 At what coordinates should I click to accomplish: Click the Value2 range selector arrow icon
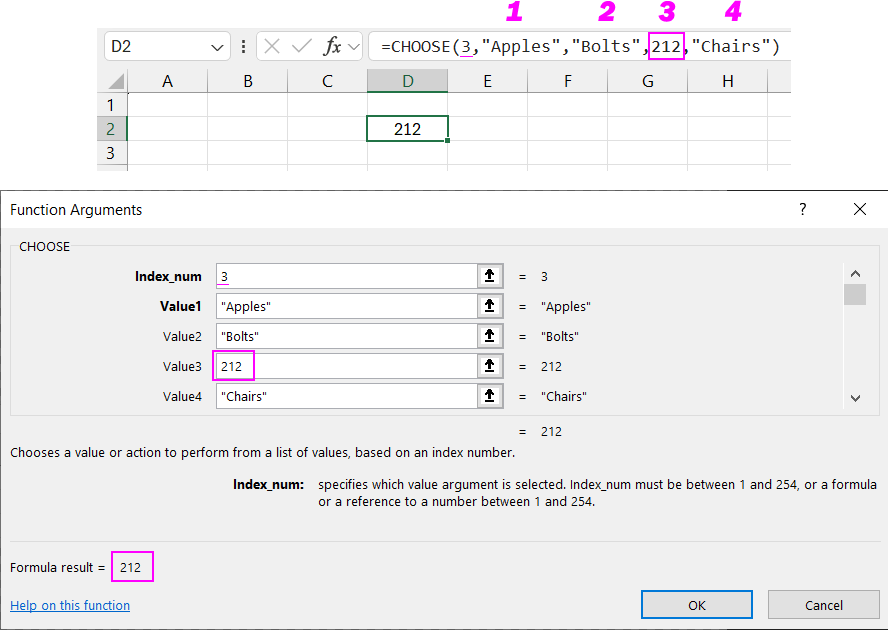tap(488, 337)
